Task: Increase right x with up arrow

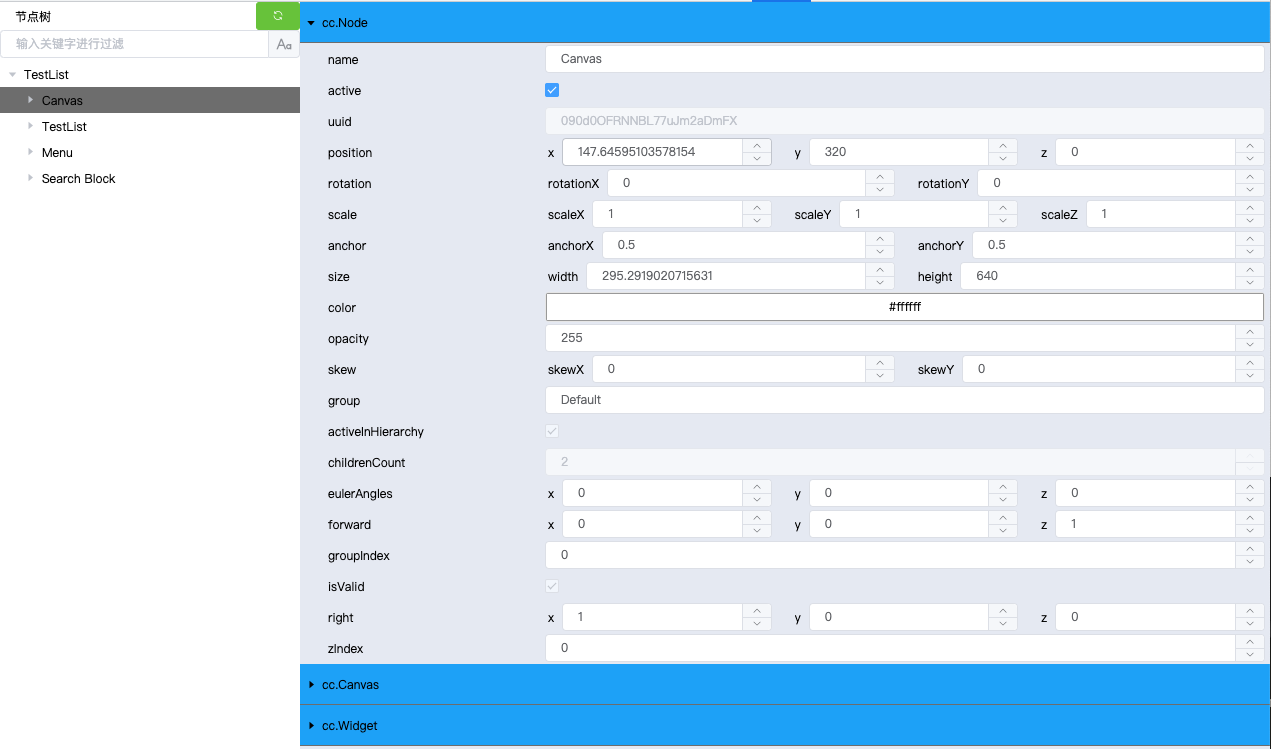Action: (757, 611)
